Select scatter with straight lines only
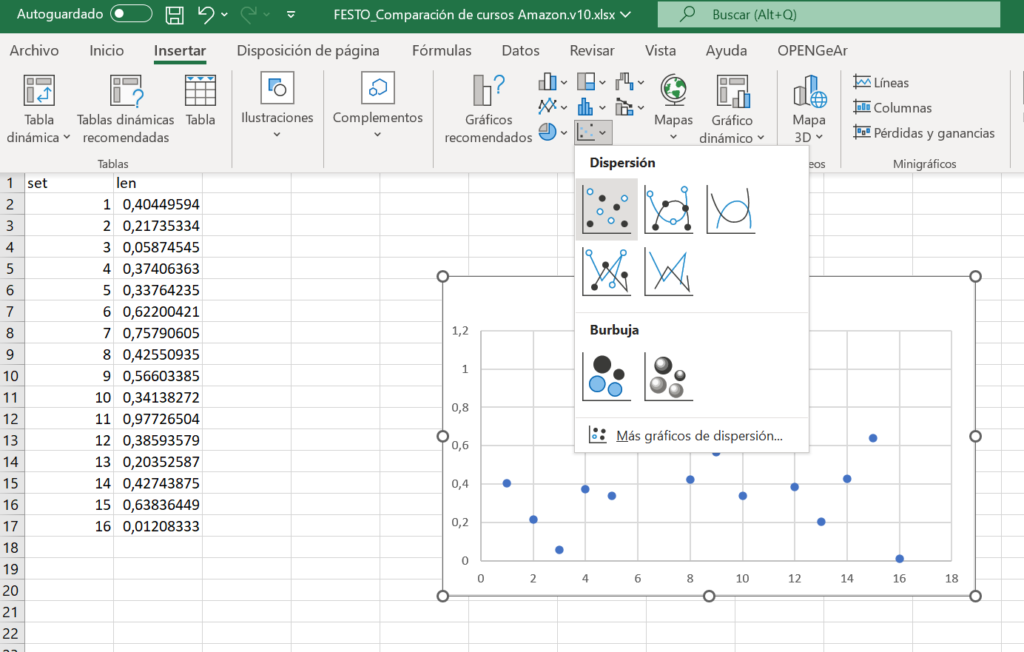Image resolution: width=1024 pixels, height=652 pixels. coord(669,272)
